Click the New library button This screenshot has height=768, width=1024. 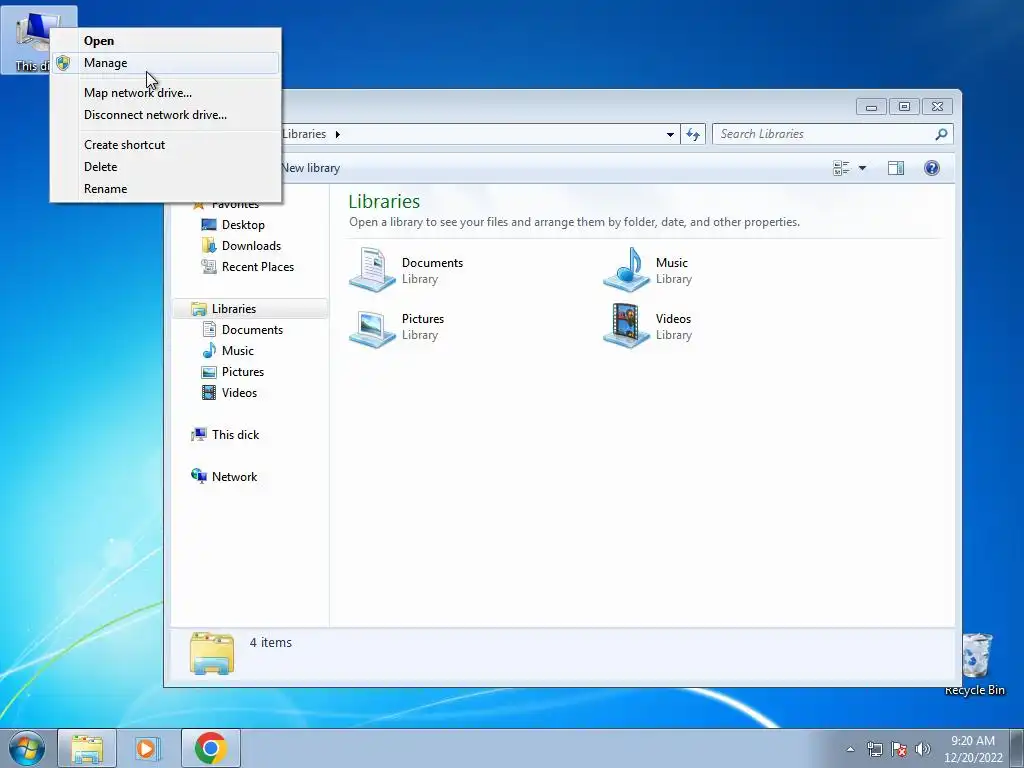[311, 168]
